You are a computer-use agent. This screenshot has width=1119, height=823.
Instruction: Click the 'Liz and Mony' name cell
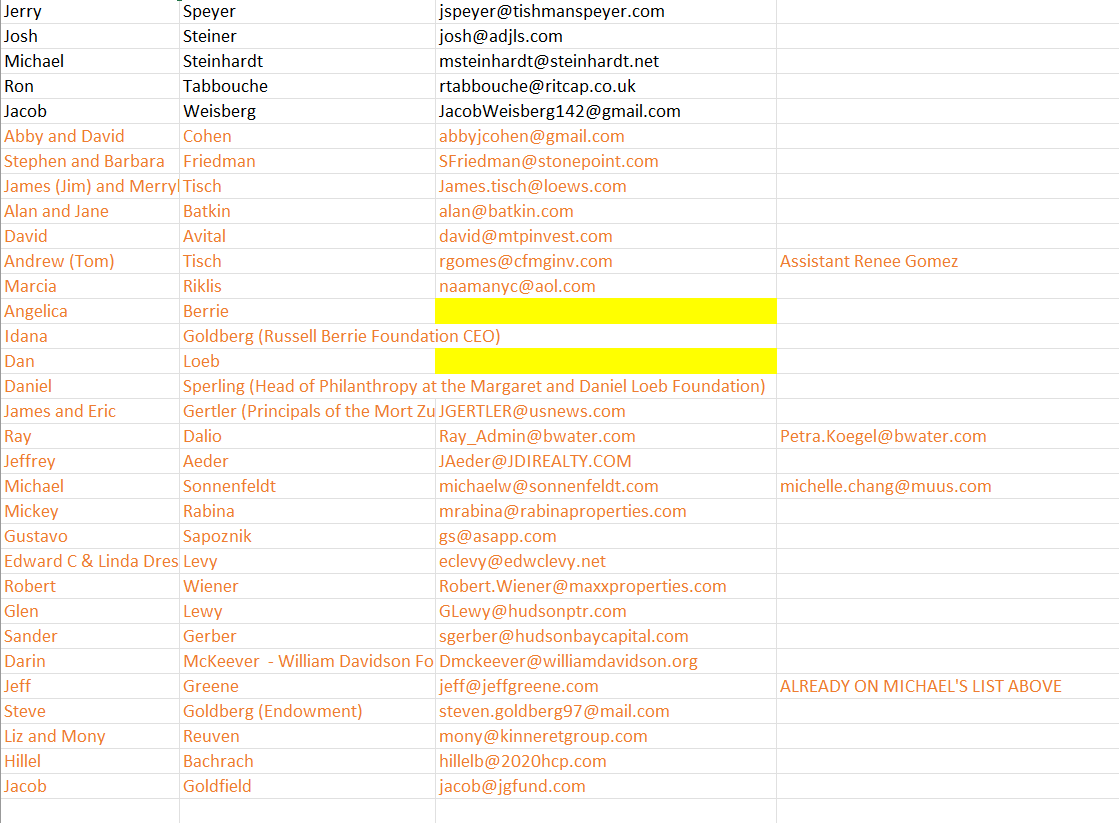click(54, 736)
